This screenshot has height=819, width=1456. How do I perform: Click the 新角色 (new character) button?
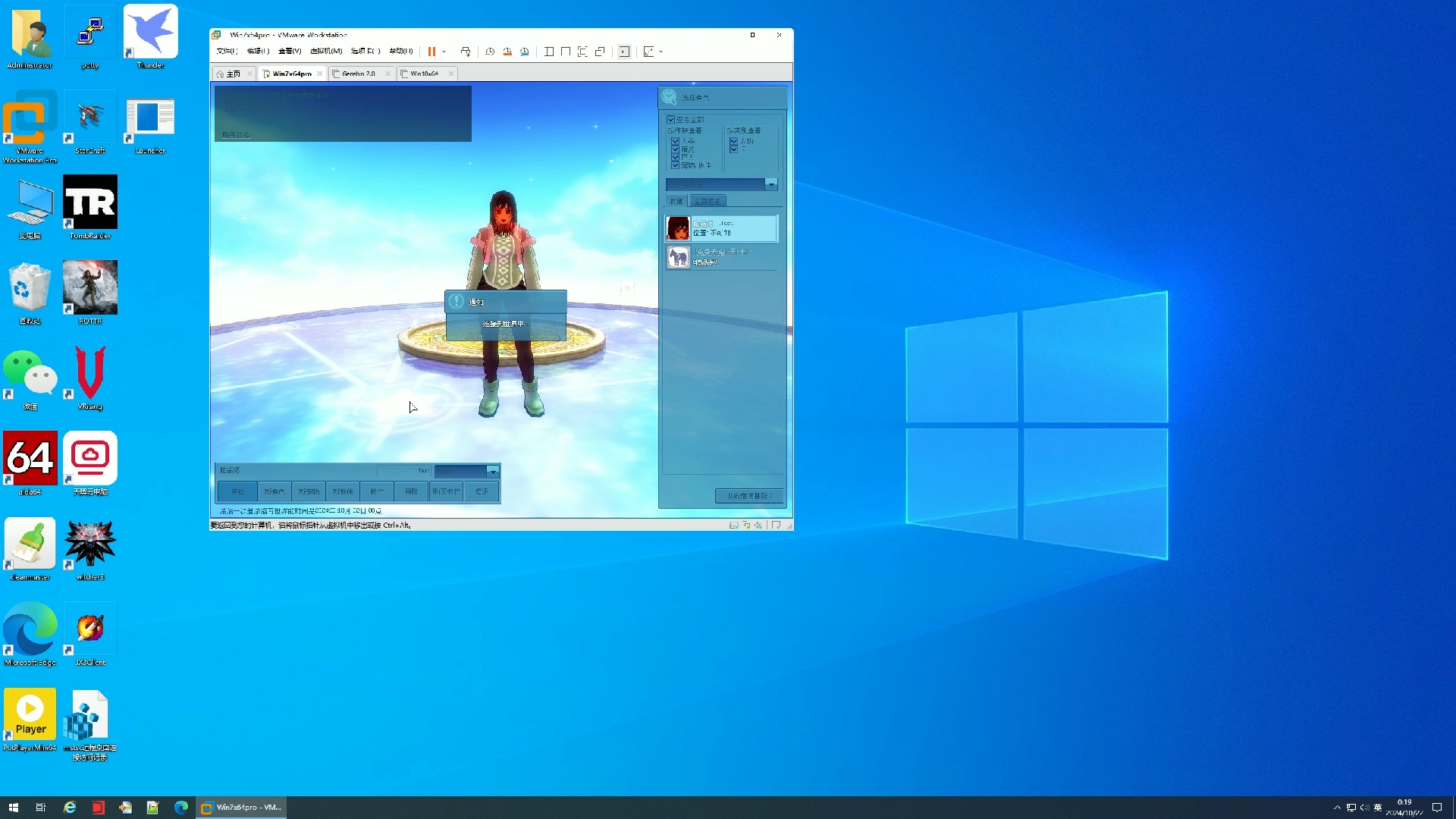(x=275, y=491)
